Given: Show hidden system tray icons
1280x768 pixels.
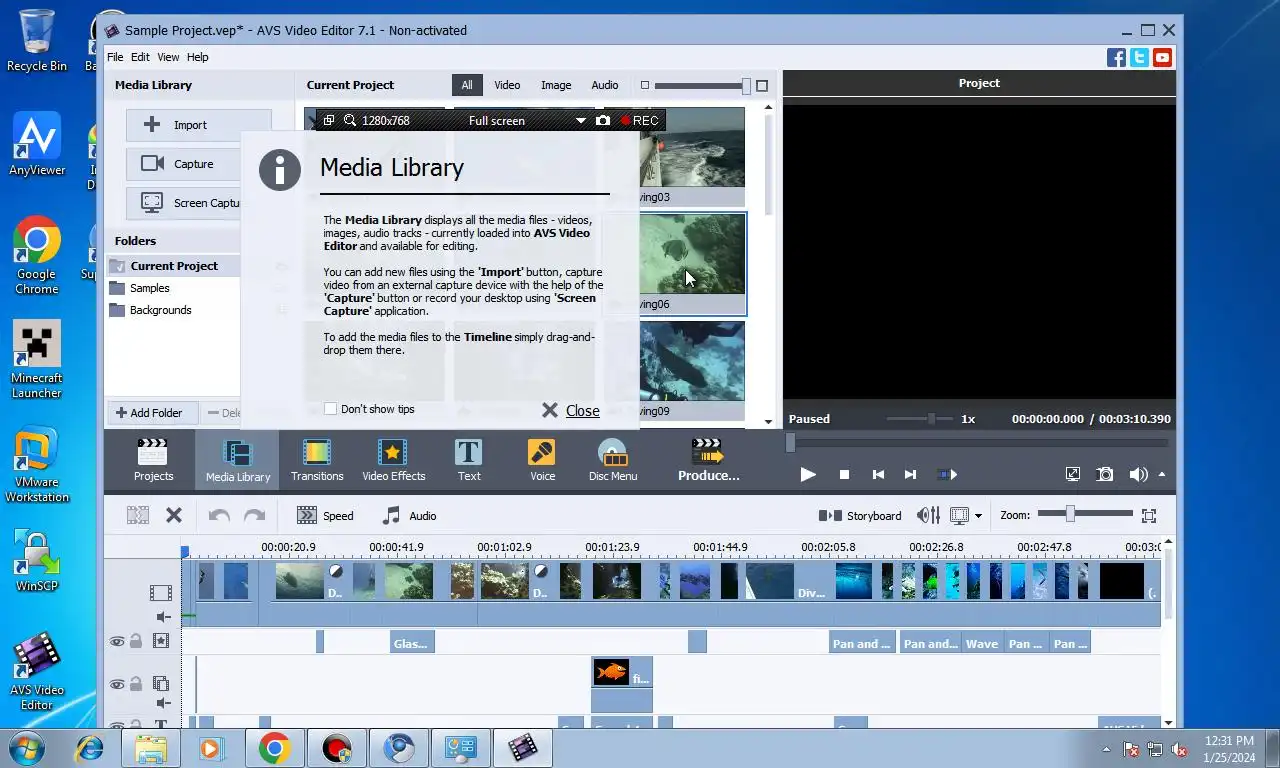Looking at the screenshot, I should click(1106, 749).
